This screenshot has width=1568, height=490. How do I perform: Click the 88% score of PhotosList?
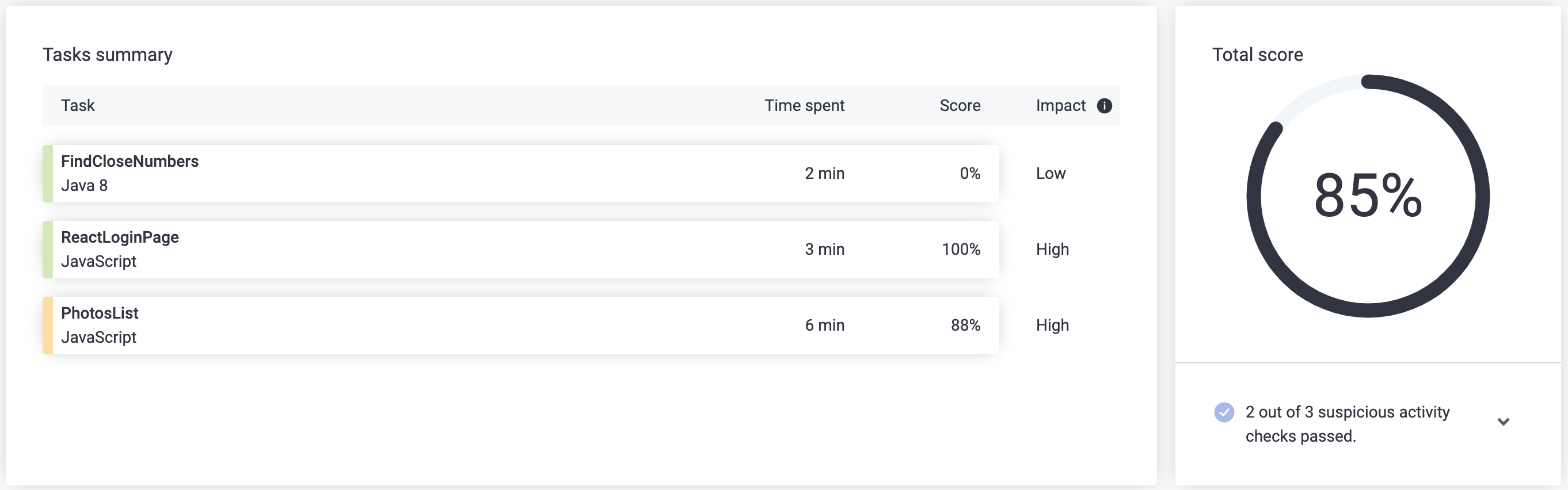(x=965, y=326)
